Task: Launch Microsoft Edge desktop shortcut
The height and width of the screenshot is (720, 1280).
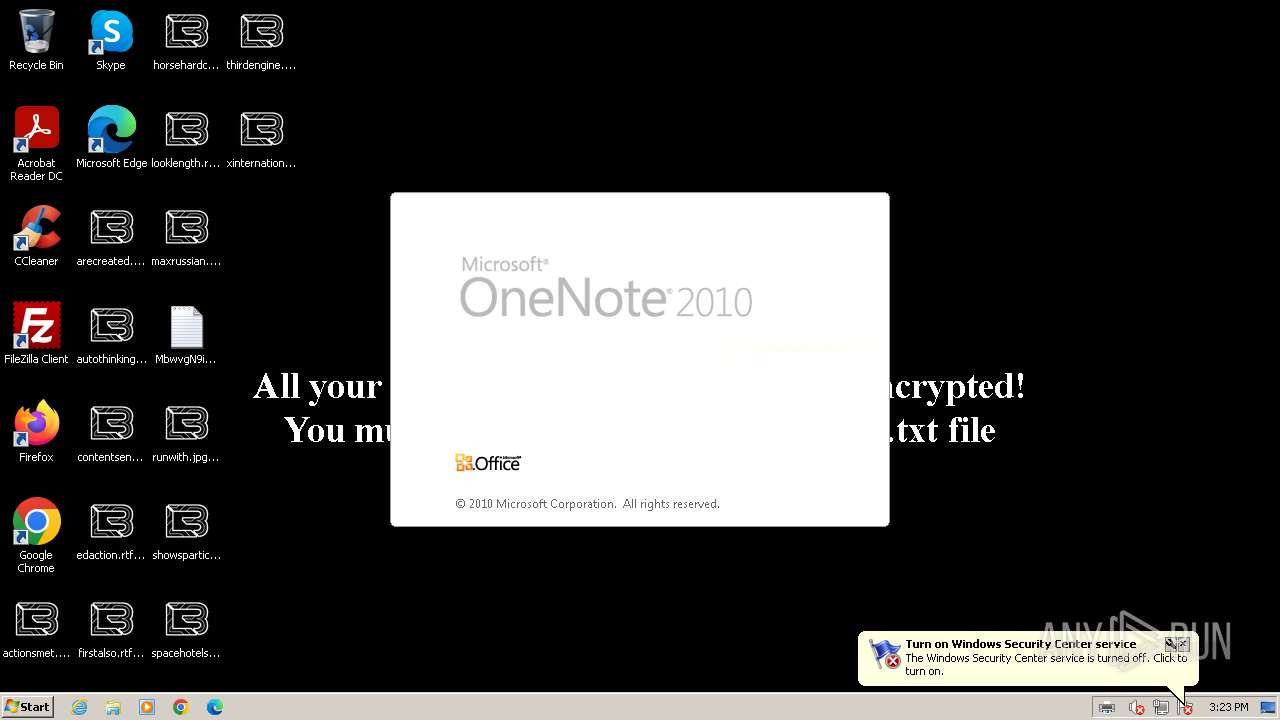Action: (111, 138)
